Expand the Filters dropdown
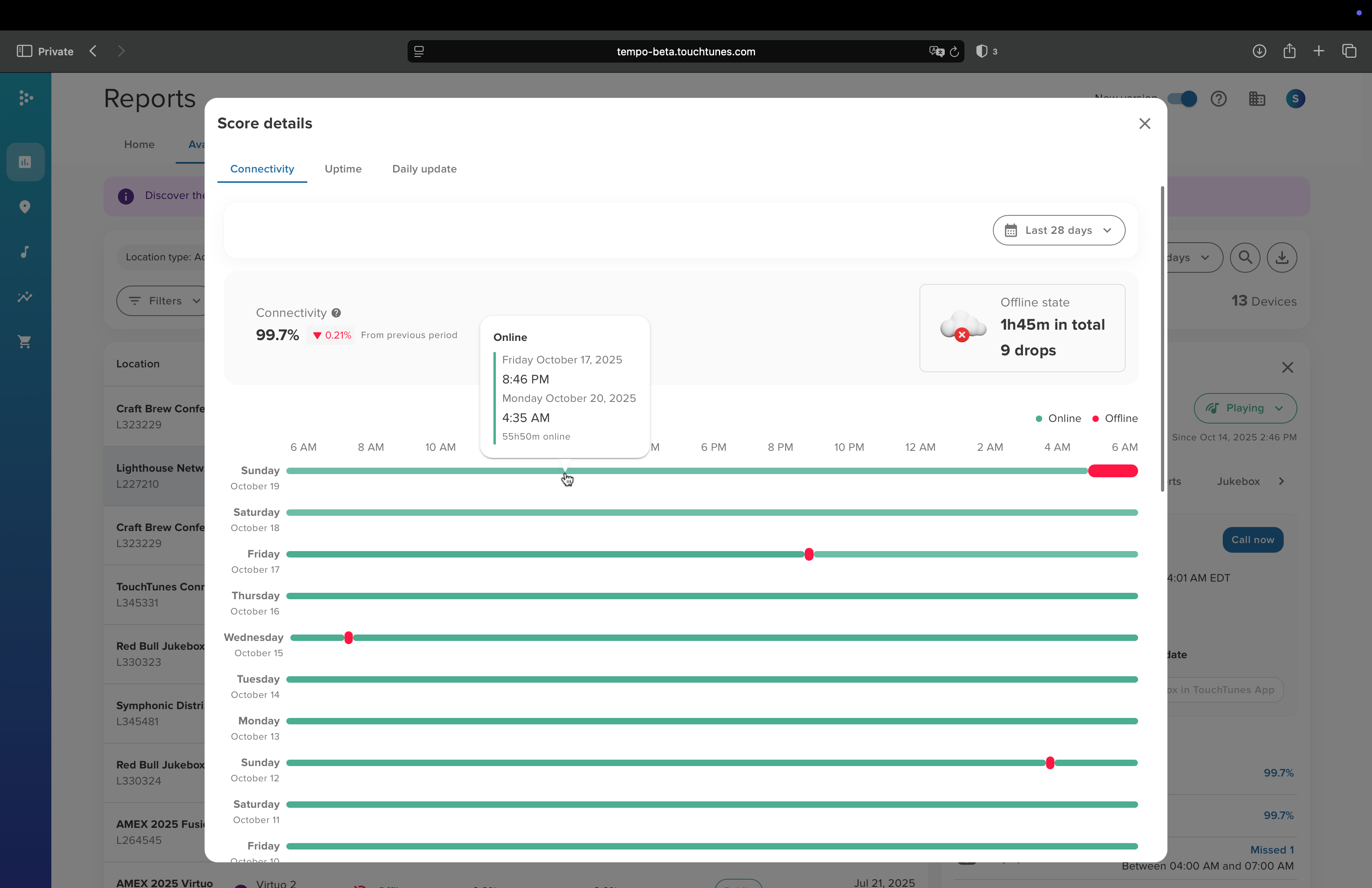 (164, 301)
